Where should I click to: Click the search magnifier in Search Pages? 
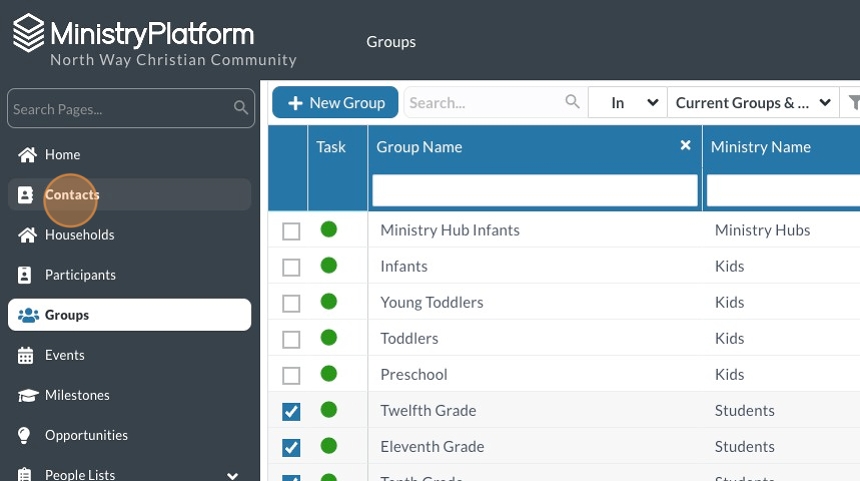tap(241, 108)
